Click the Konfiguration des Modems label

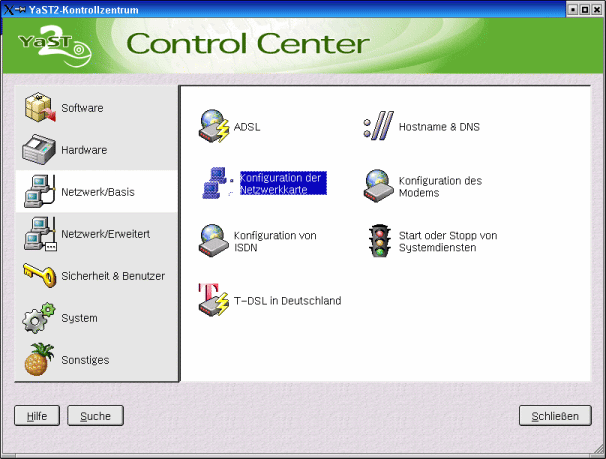(x=440, y=187)
